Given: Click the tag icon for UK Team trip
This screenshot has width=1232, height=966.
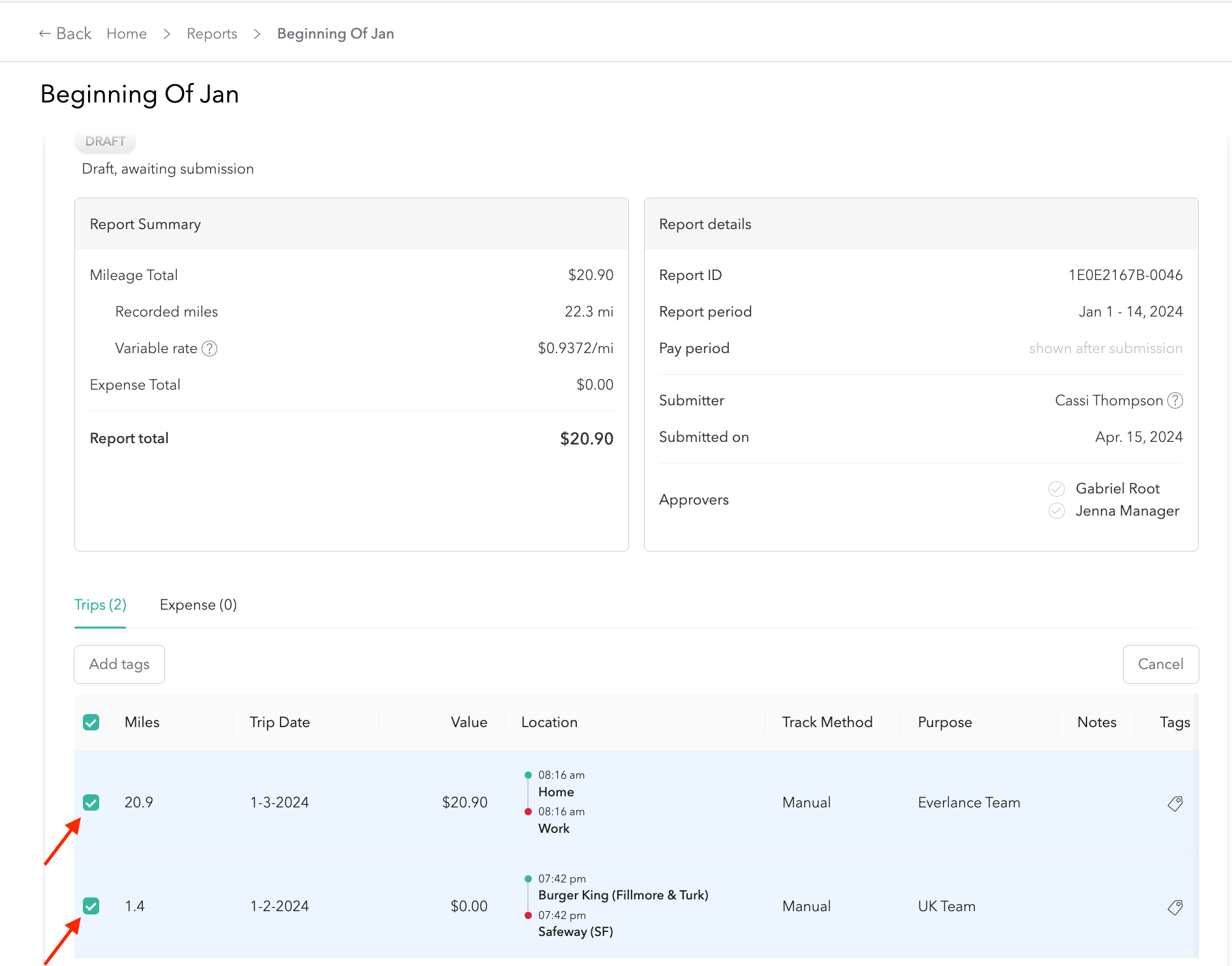Looking at the screenshot, I should (1175, 907).
